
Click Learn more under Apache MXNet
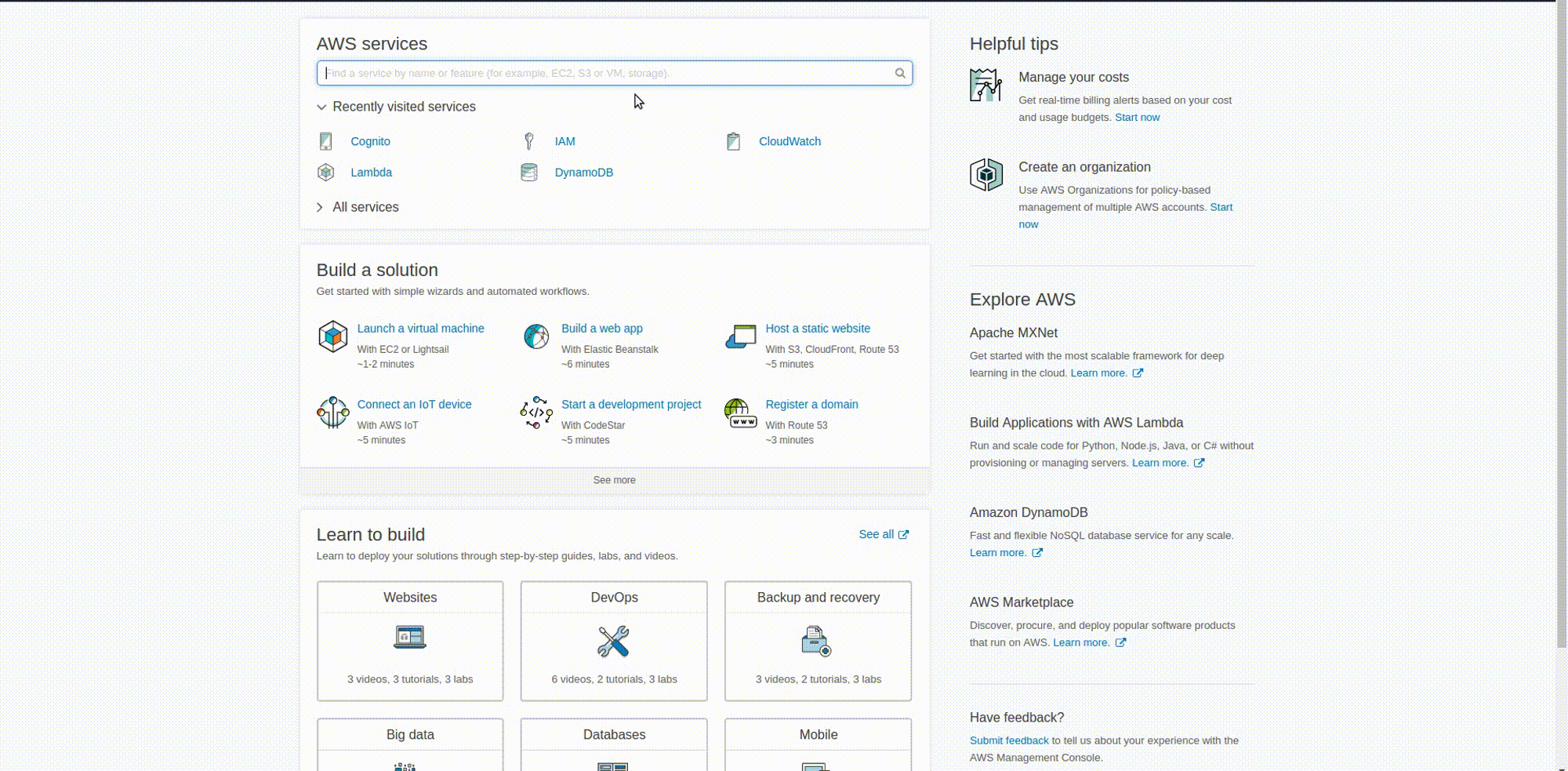(x=1098, y=373)
